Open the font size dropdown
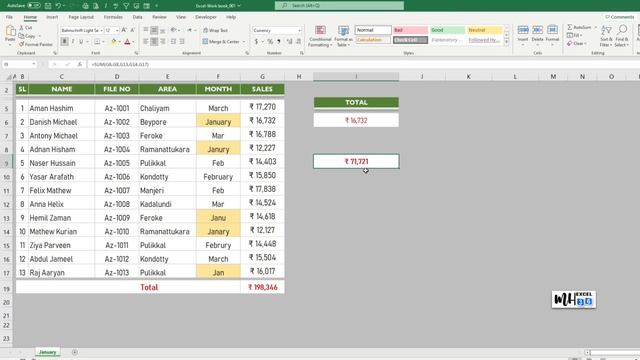This screenshot has height=360, width=640. pos(117,31)
